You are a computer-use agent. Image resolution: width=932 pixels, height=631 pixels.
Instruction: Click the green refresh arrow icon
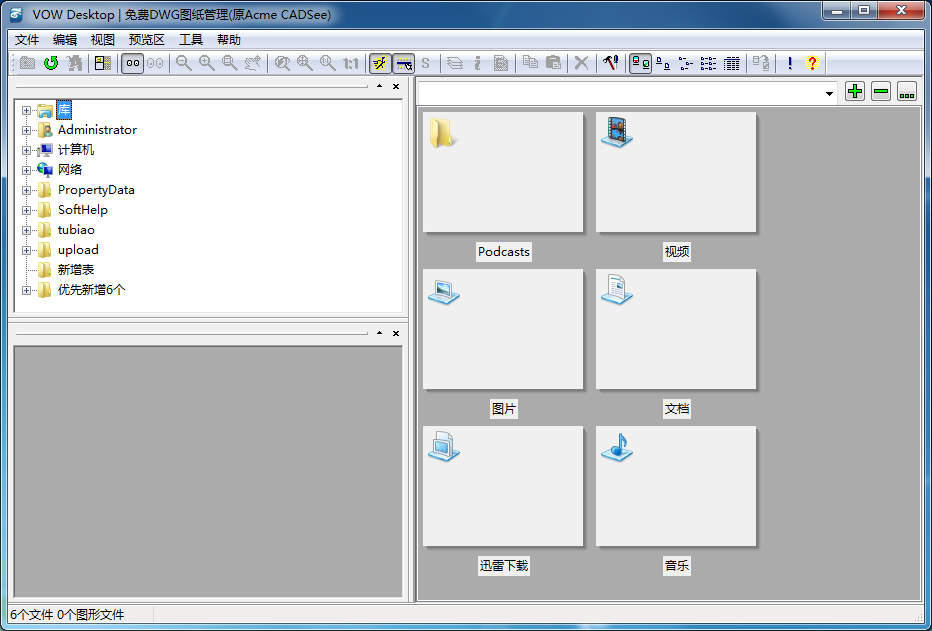(x=50, y=63)
